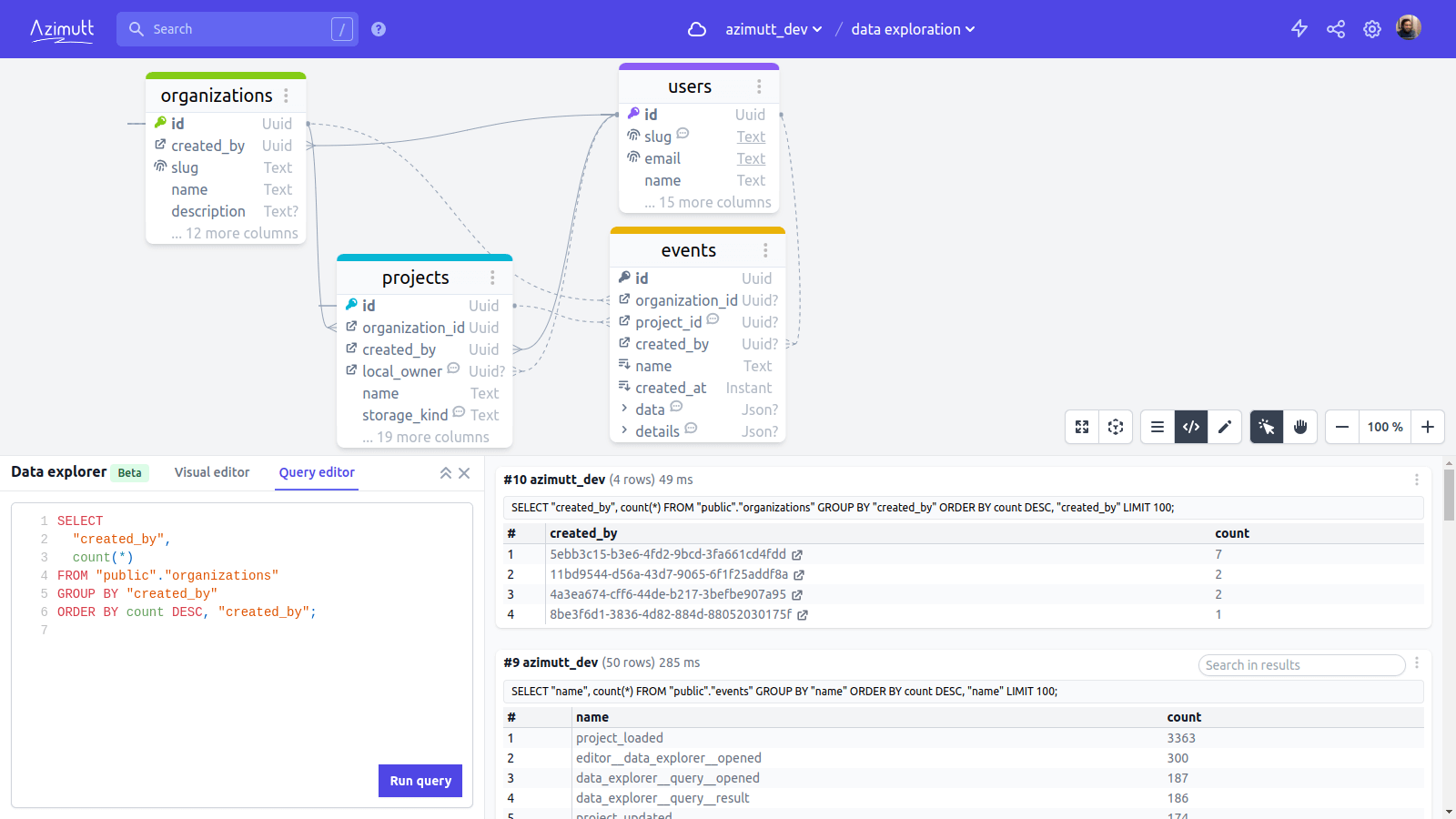Toggle the code editor mode icon
This screenshot has height=819, width=1456.
pyautogui.click(x=1190, y=427)
